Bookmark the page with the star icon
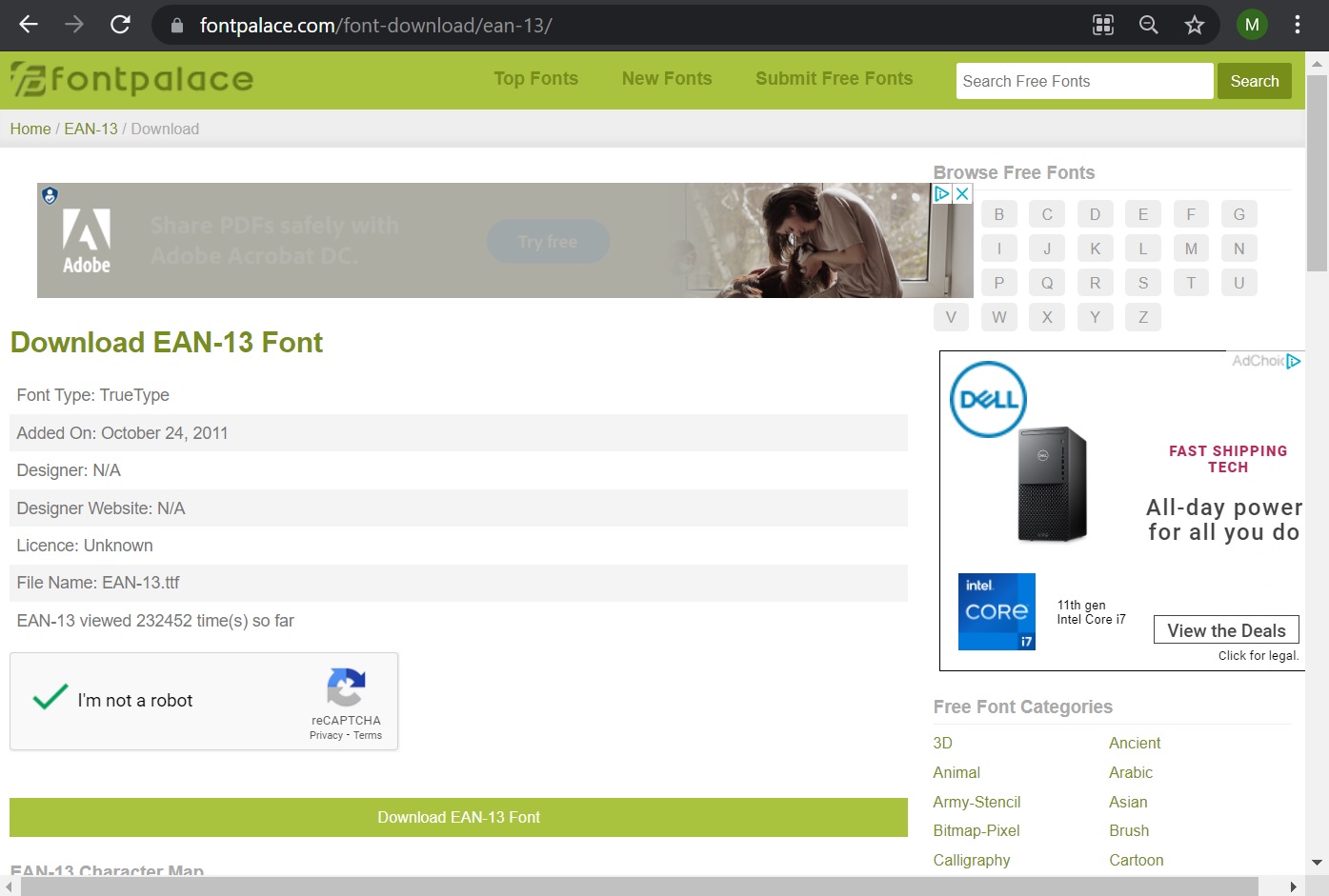 click(1194, 25)
